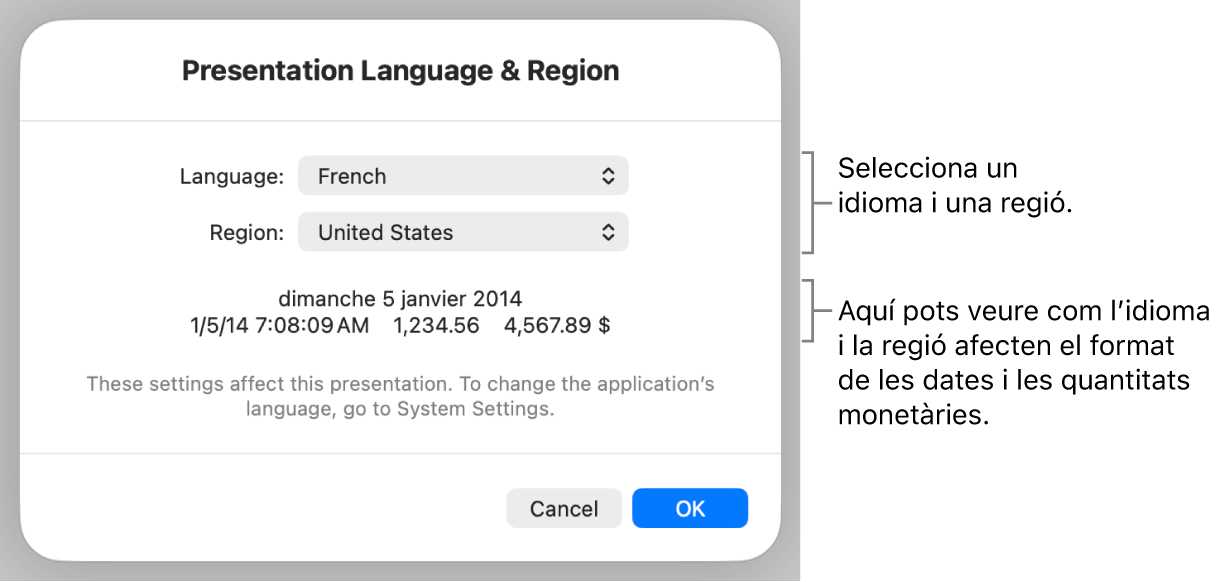Open the Language pop-up showing French
The height and width of the screenshot is (582, 1228).
click(463, 176)
